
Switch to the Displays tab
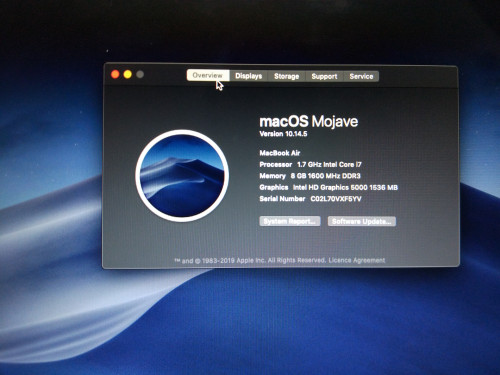tap(249, 76)
